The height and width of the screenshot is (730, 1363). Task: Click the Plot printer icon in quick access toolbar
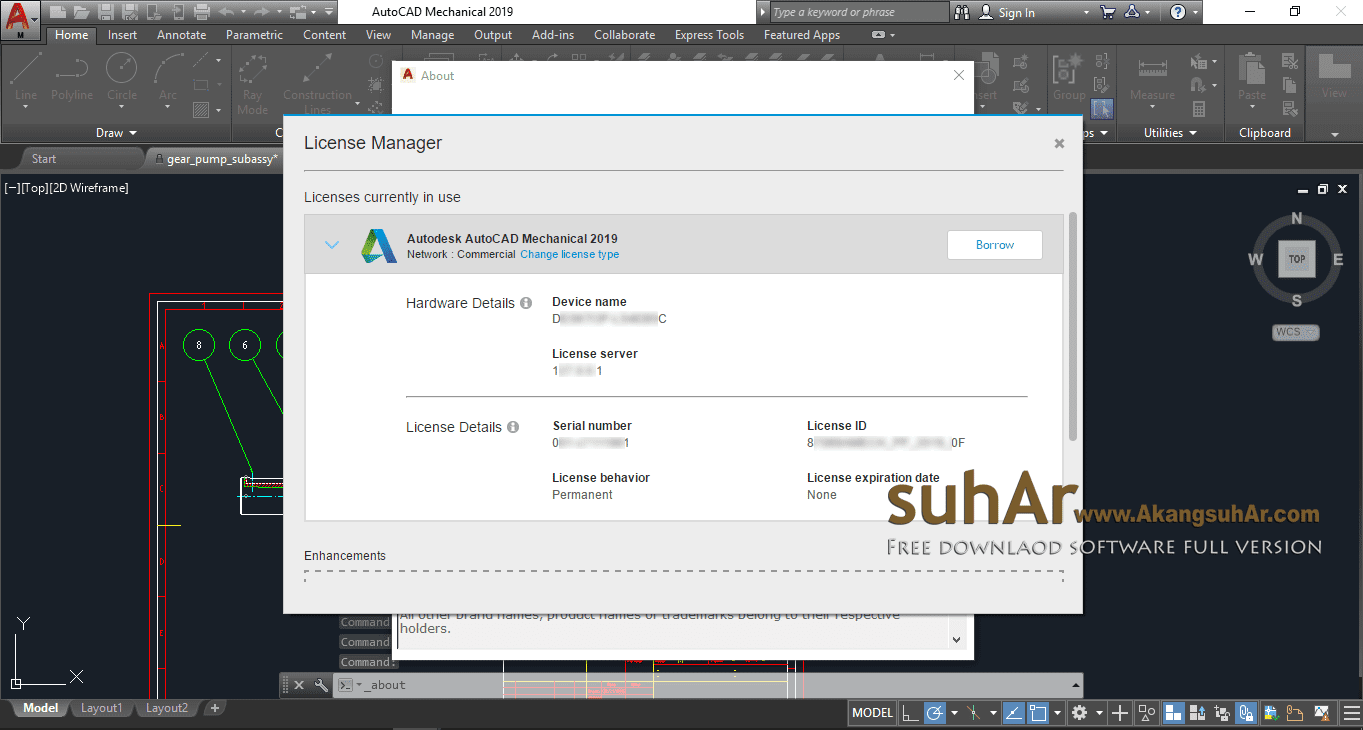point(201,12)
